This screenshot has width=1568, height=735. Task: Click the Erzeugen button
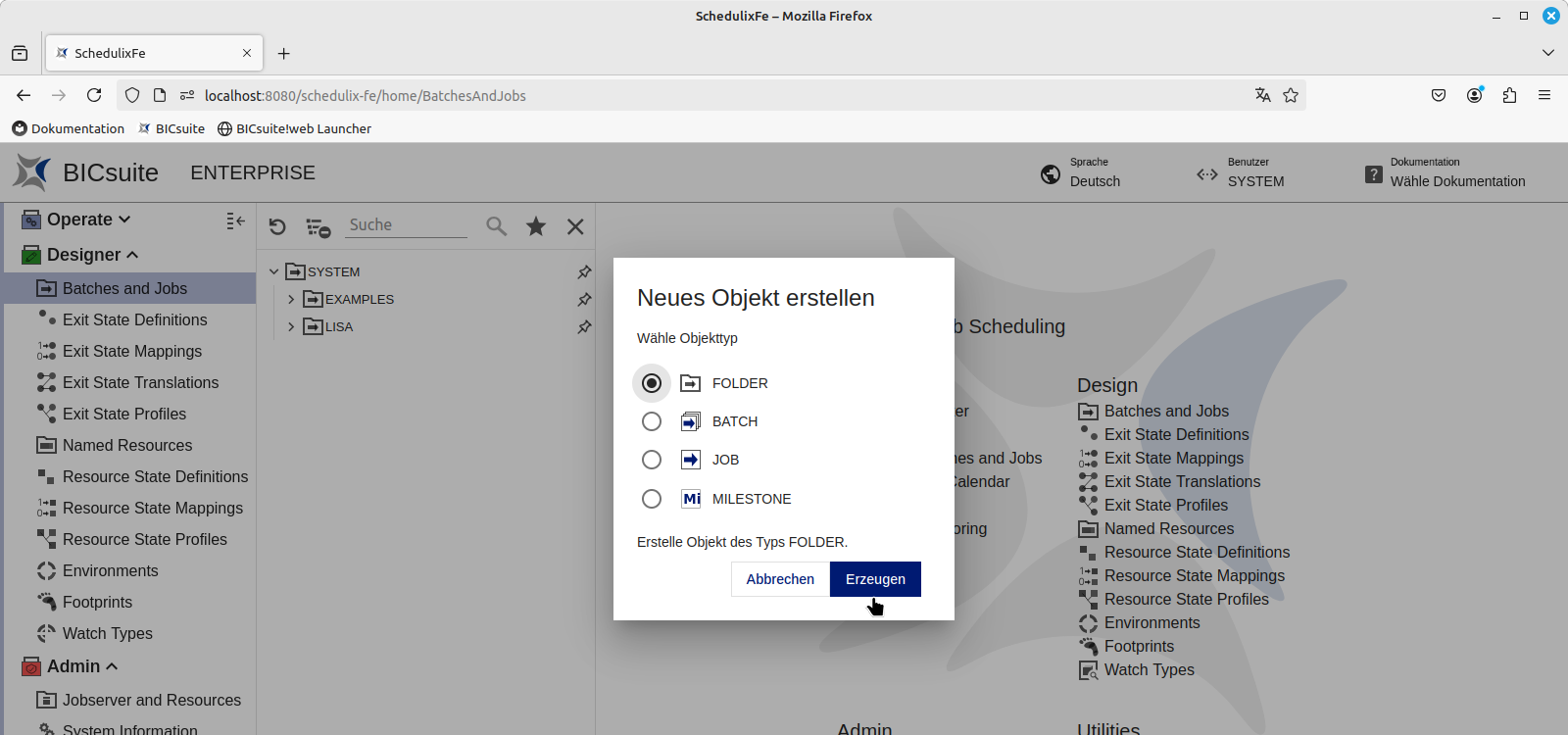(x=875, y=579)
